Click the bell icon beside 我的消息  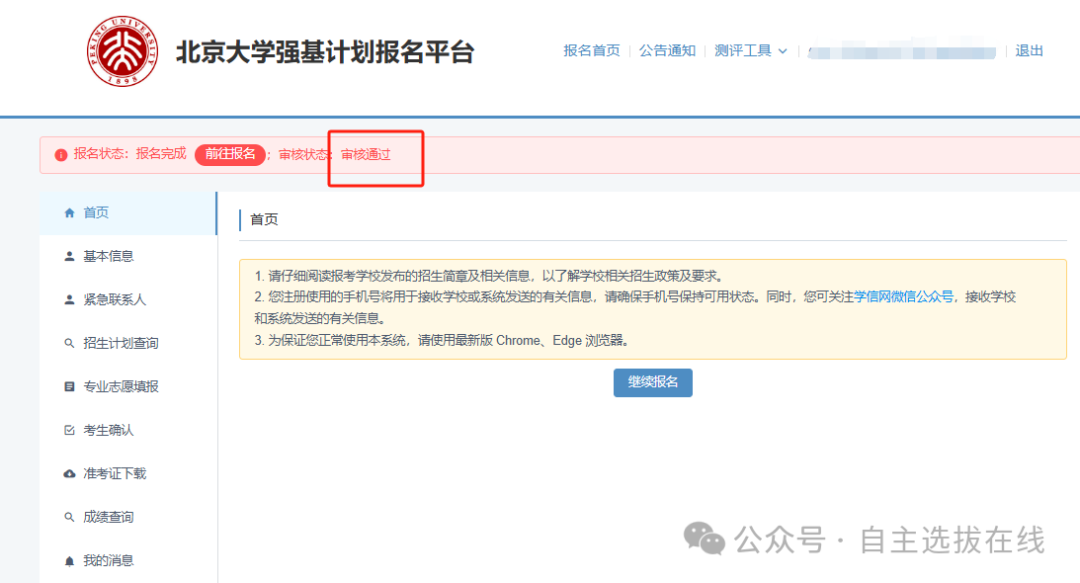coord(68,560)
